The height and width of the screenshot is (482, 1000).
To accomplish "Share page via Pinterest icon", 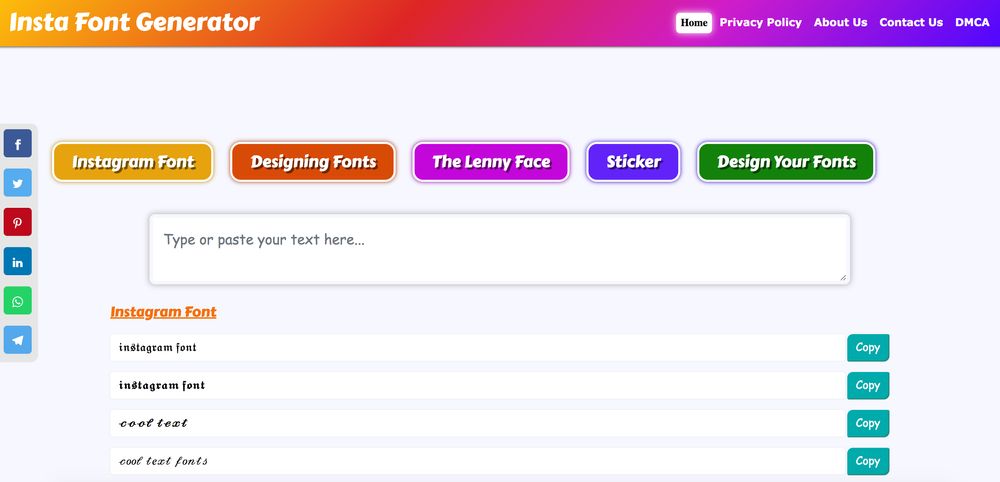I will tap(18, 223).
